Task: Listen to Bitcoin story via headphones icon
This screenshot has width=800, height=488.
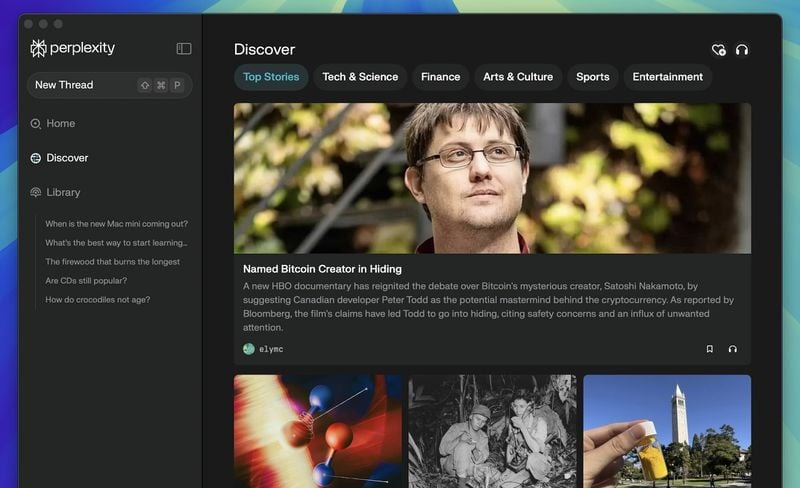Action: (733, 349)
